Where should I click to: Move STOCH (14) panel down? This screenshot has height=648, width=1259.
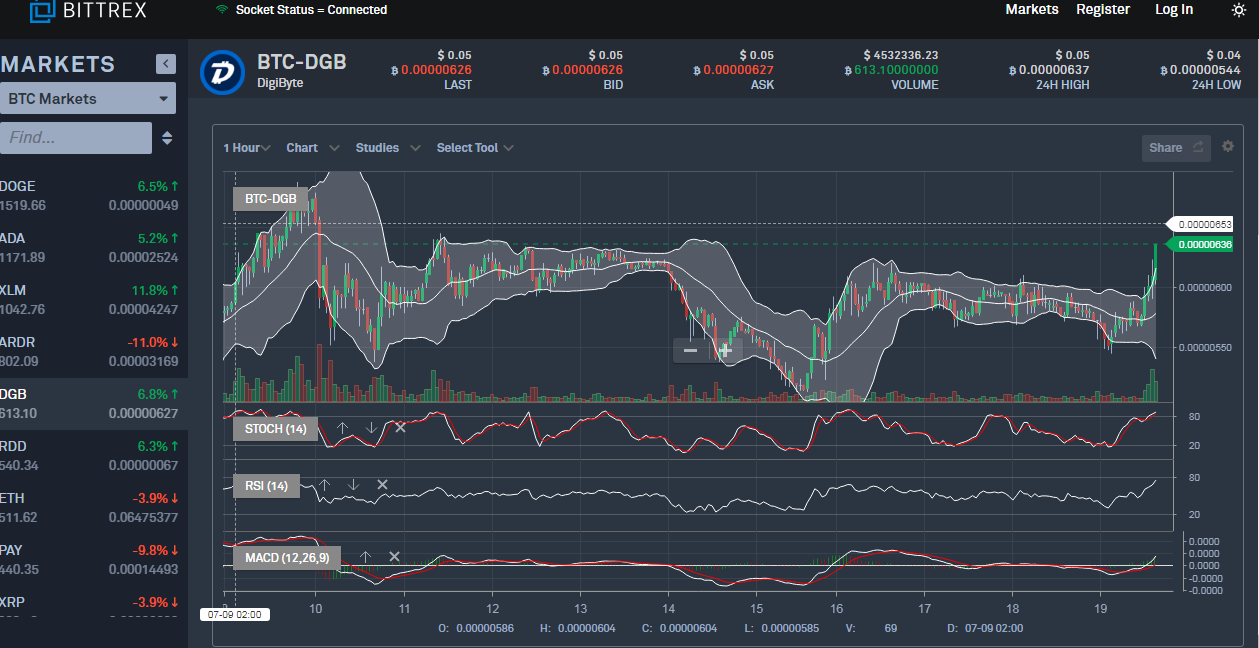pyautogui.click(x=371, y=427)
